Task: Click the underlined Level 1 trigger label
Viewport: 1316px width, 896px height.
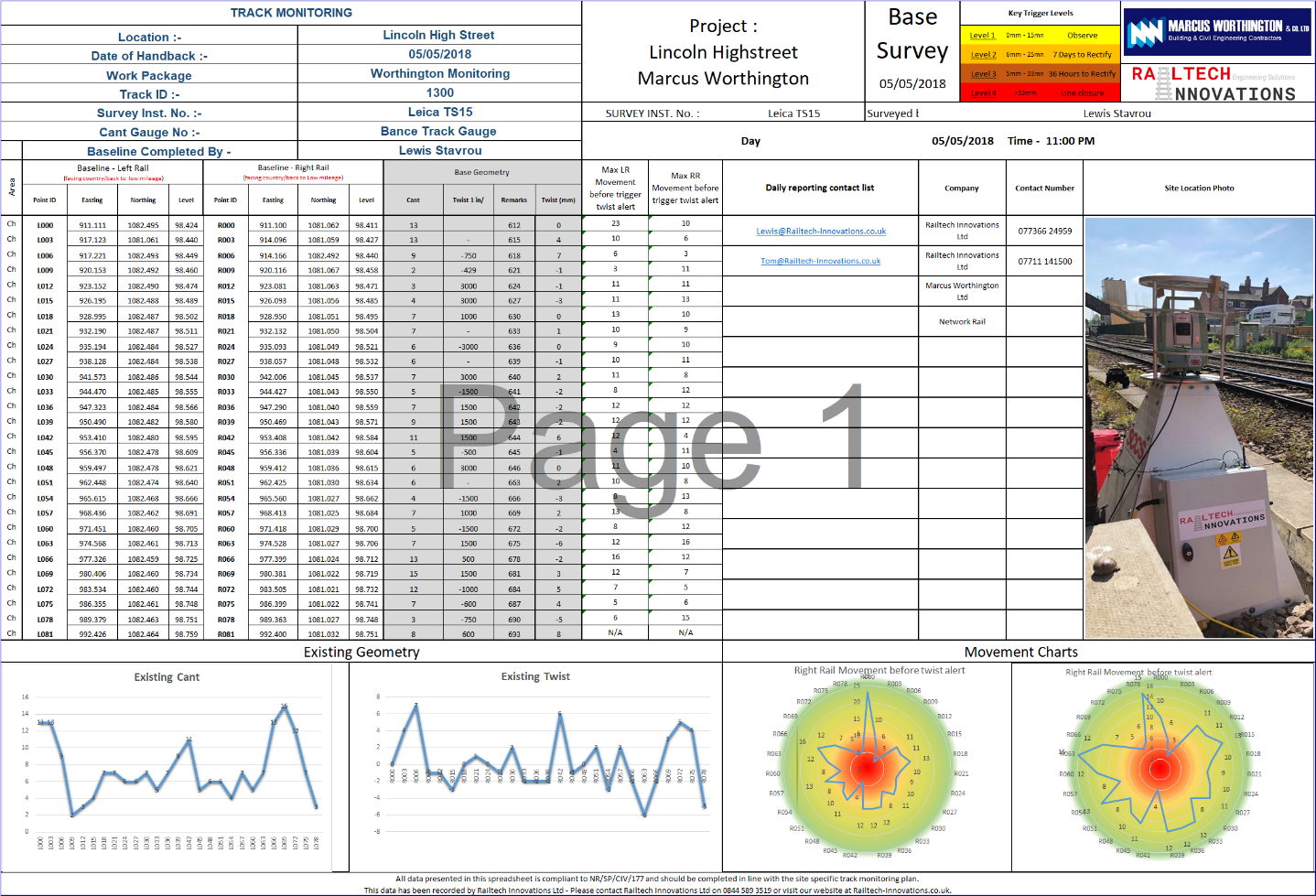Action: pyautogui.click(x=982, y=36)
